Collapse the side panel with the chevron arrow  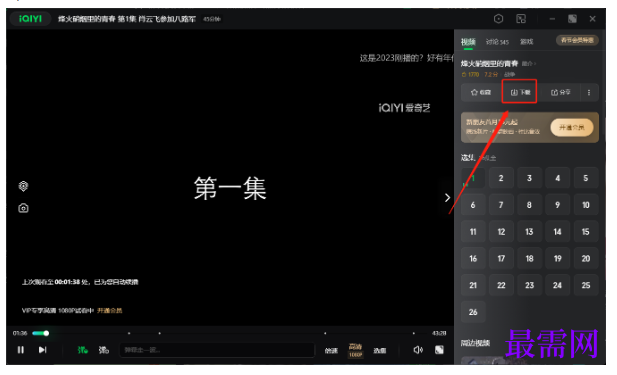click(447, 198)
